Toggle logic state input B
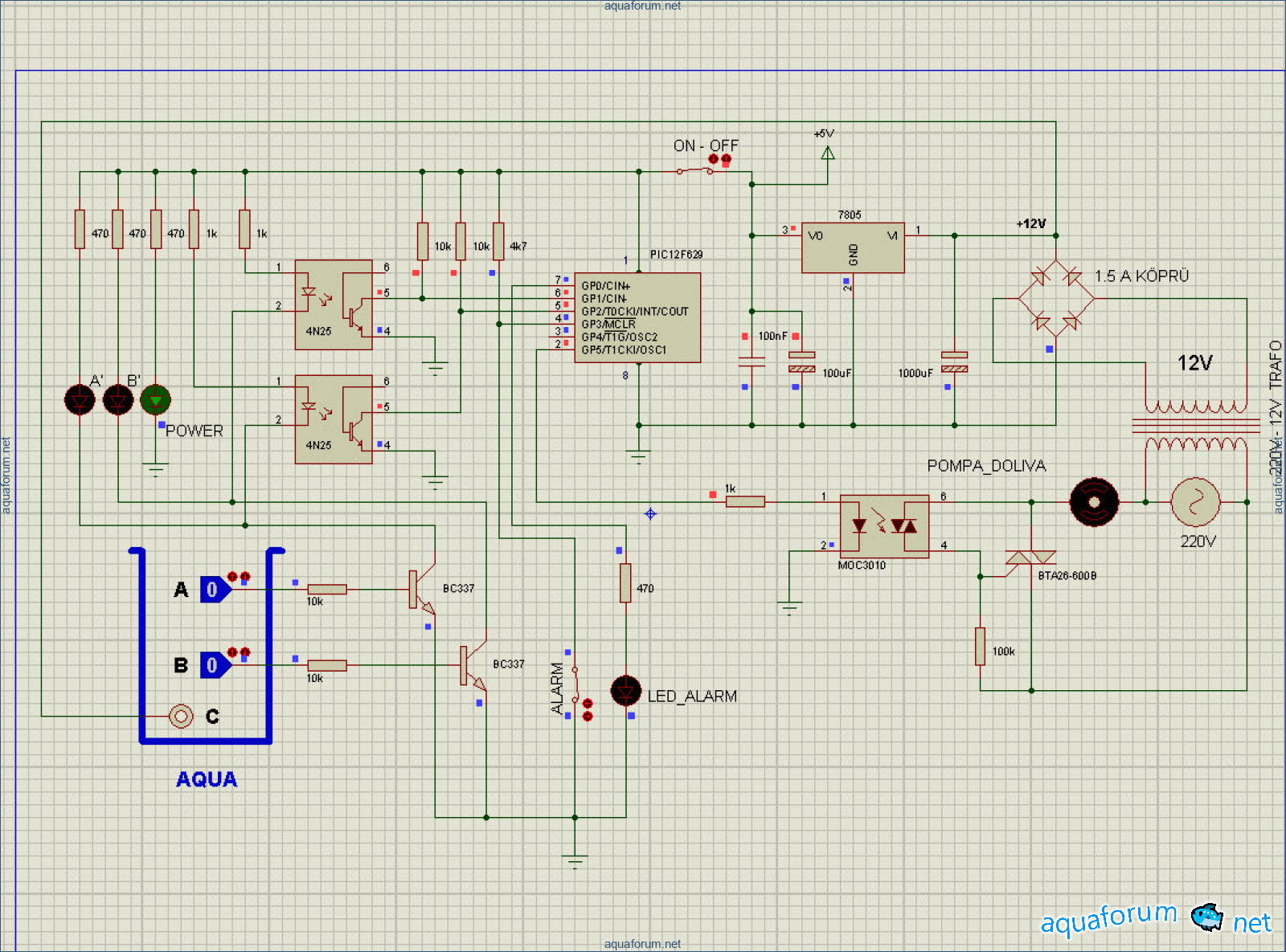This screenshot has height=952, width=1286. [x=214, y=665]
